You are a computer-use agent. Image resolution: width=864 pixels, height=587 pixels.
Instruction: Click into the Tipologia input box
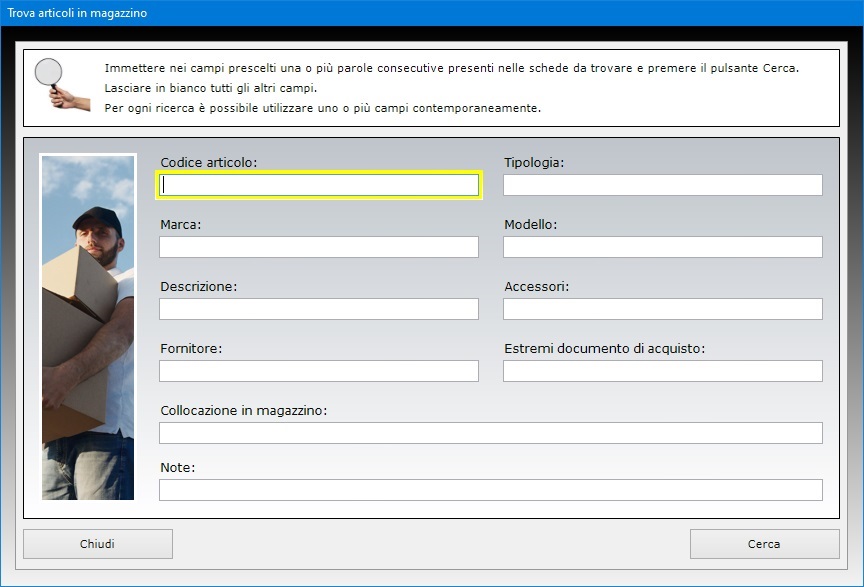(663, 185)
